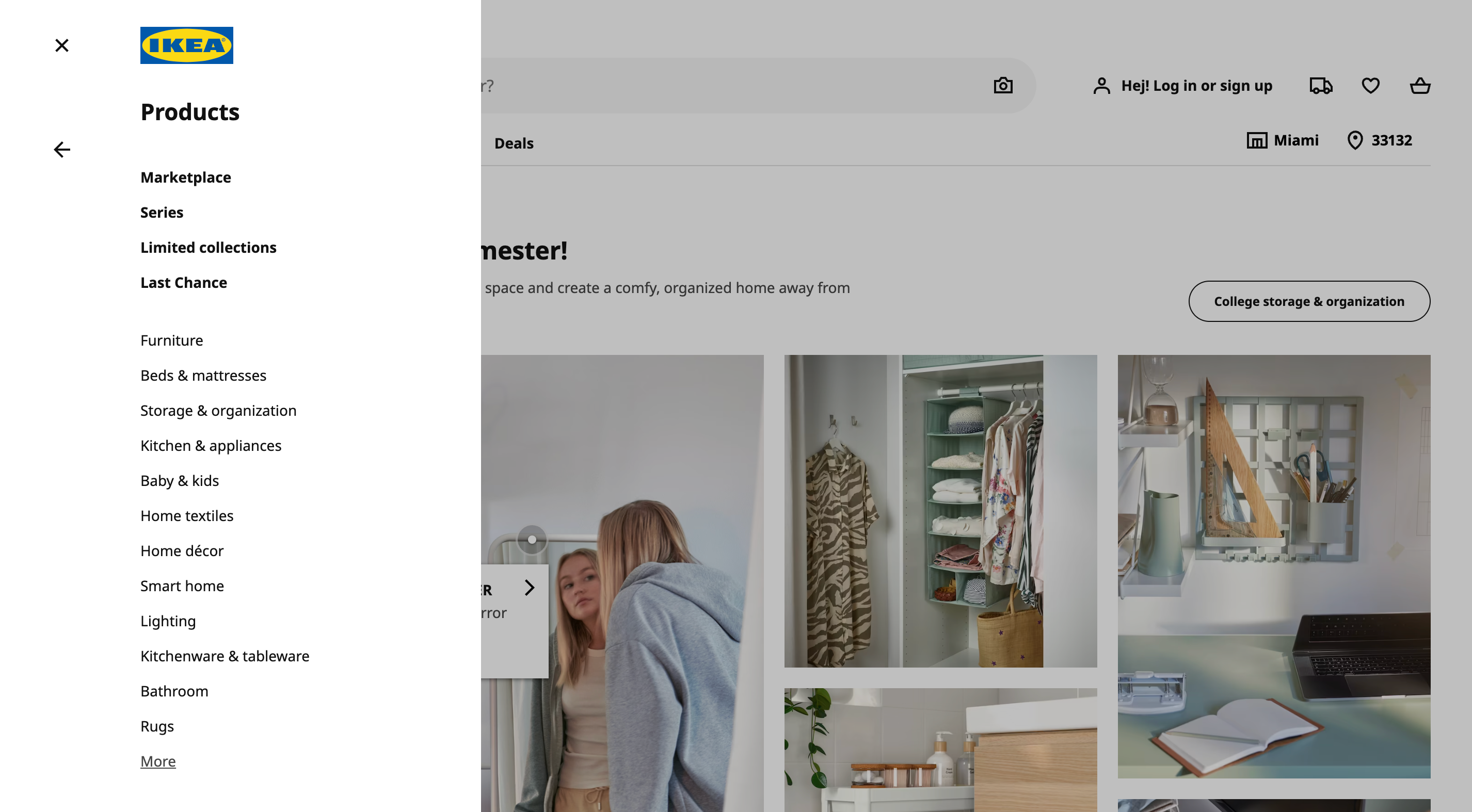The image size is (1472, 812).
Task: Click the camera search icon
Action: (1003, 85)
